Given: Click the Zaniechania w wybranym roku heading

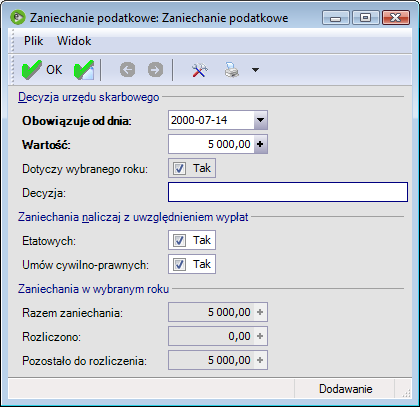Looking at the screenshot, I should [94, 289].
